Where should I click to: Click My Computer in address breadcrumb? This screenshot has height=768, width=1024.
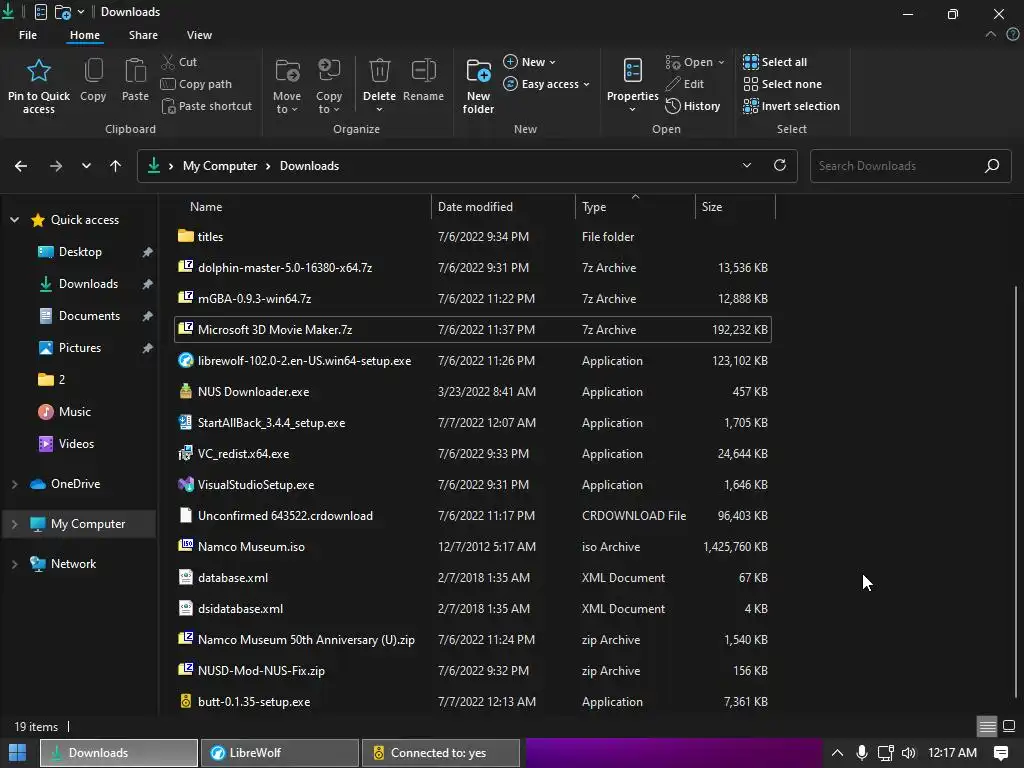220,166
